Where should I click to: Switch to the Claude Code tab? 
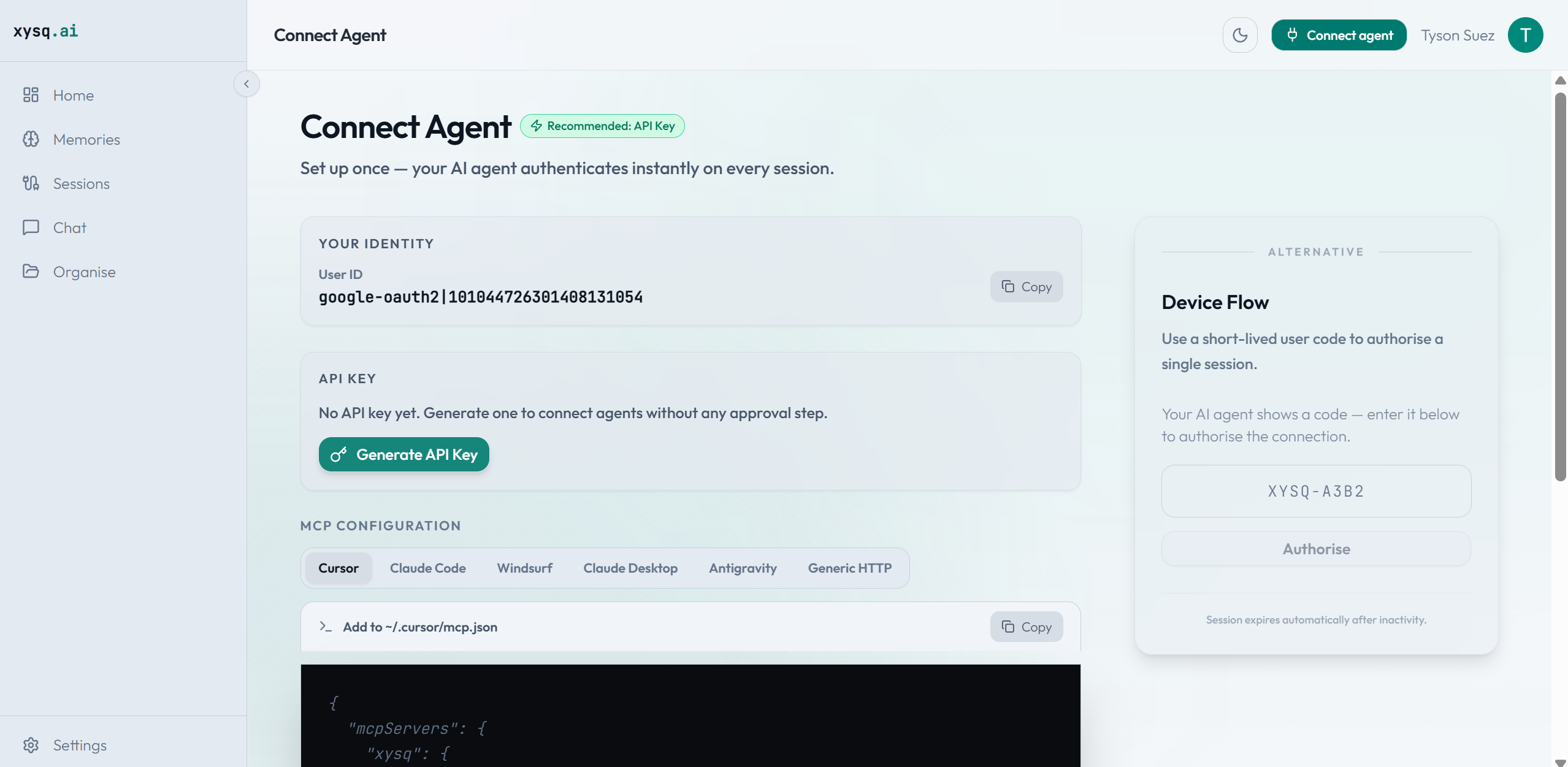tap(427, 568)
